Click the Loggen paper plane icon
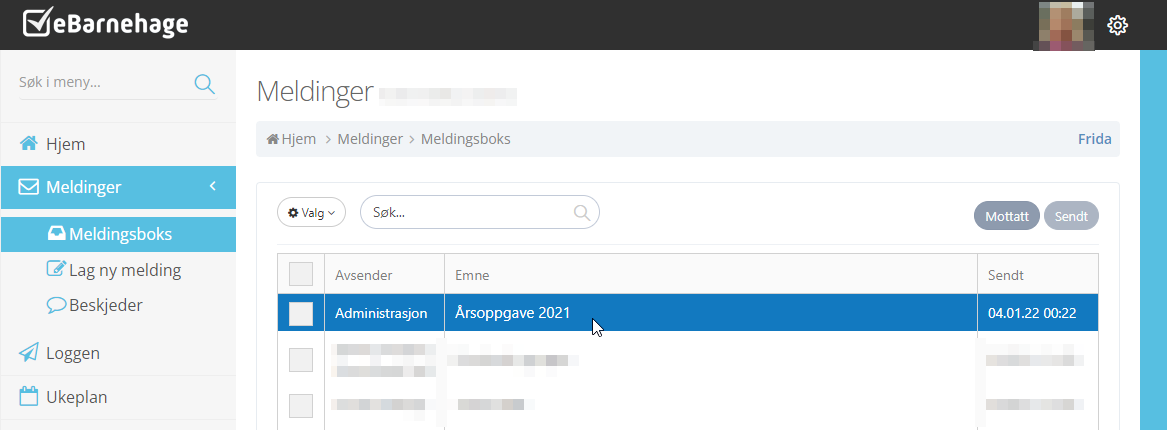This screenshot has height=430, width=1167. click(x=28, y=353)
